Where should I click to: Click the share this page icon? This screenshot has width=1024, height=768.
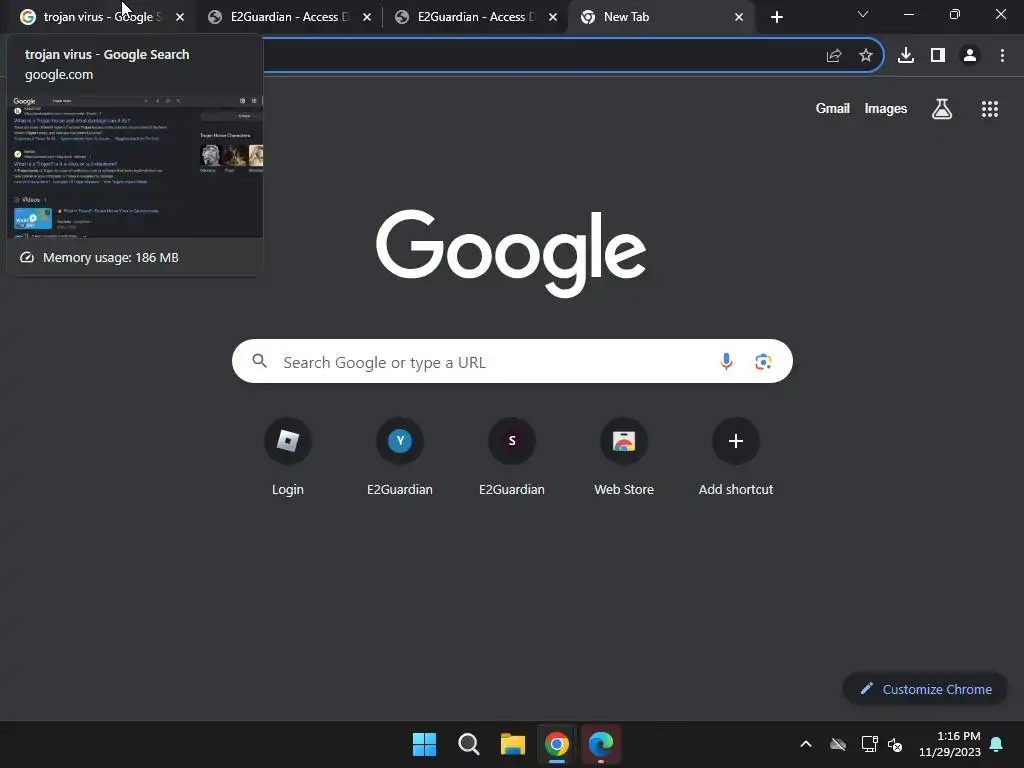(834, 56)
